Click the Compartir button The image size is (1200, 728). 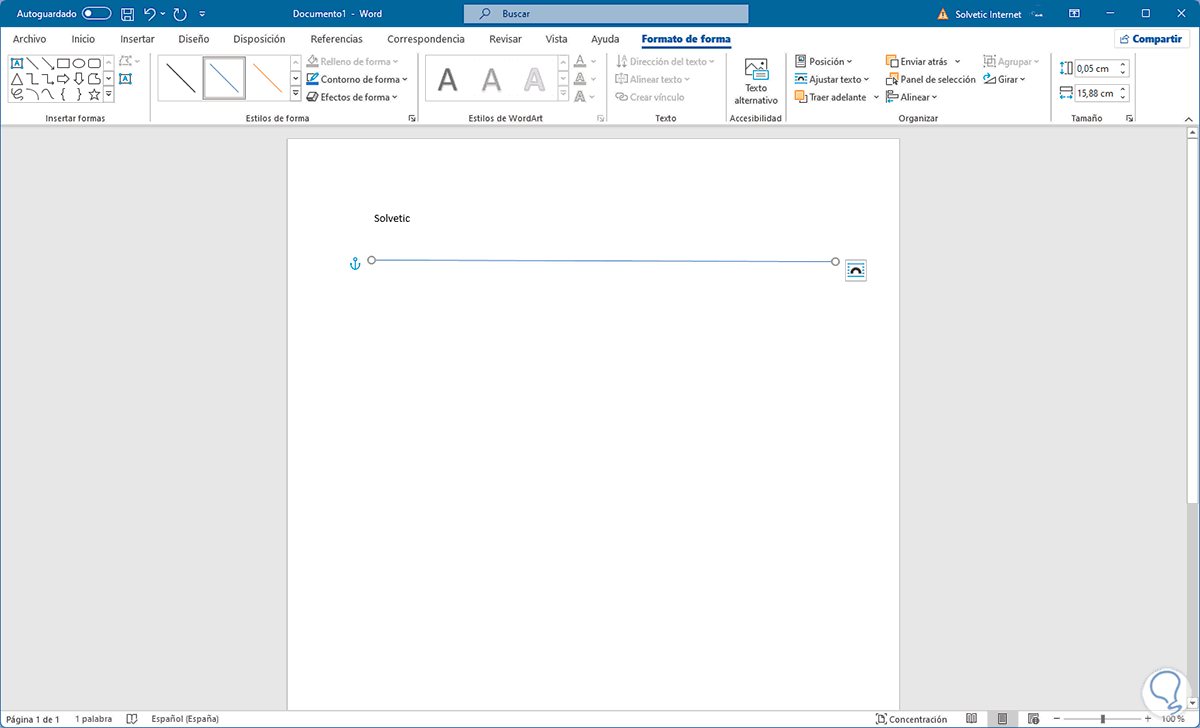coord(1152,39)
